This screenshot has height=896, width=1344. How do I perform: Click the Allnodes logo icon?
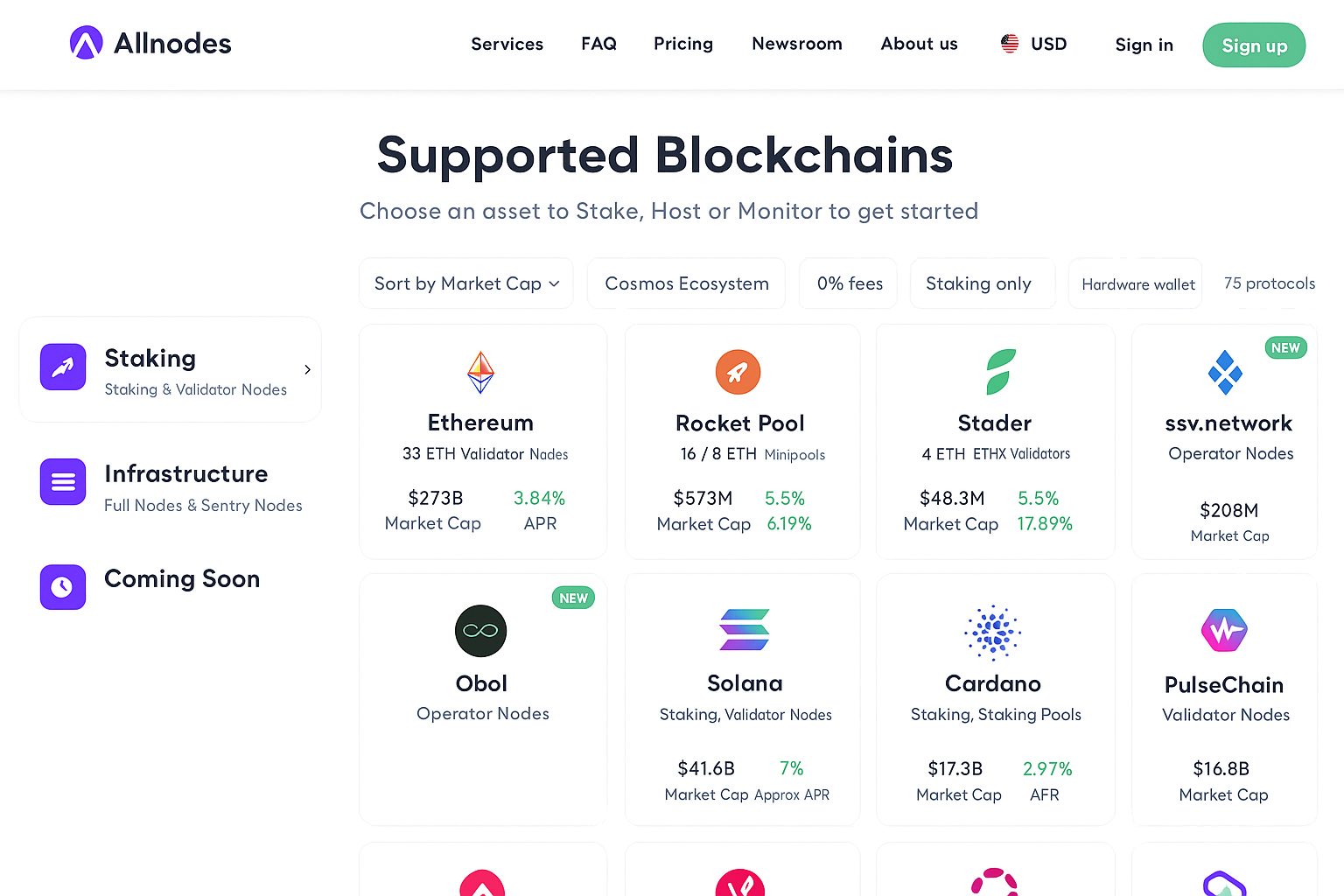pyautogui.click(x=86, y=43)
